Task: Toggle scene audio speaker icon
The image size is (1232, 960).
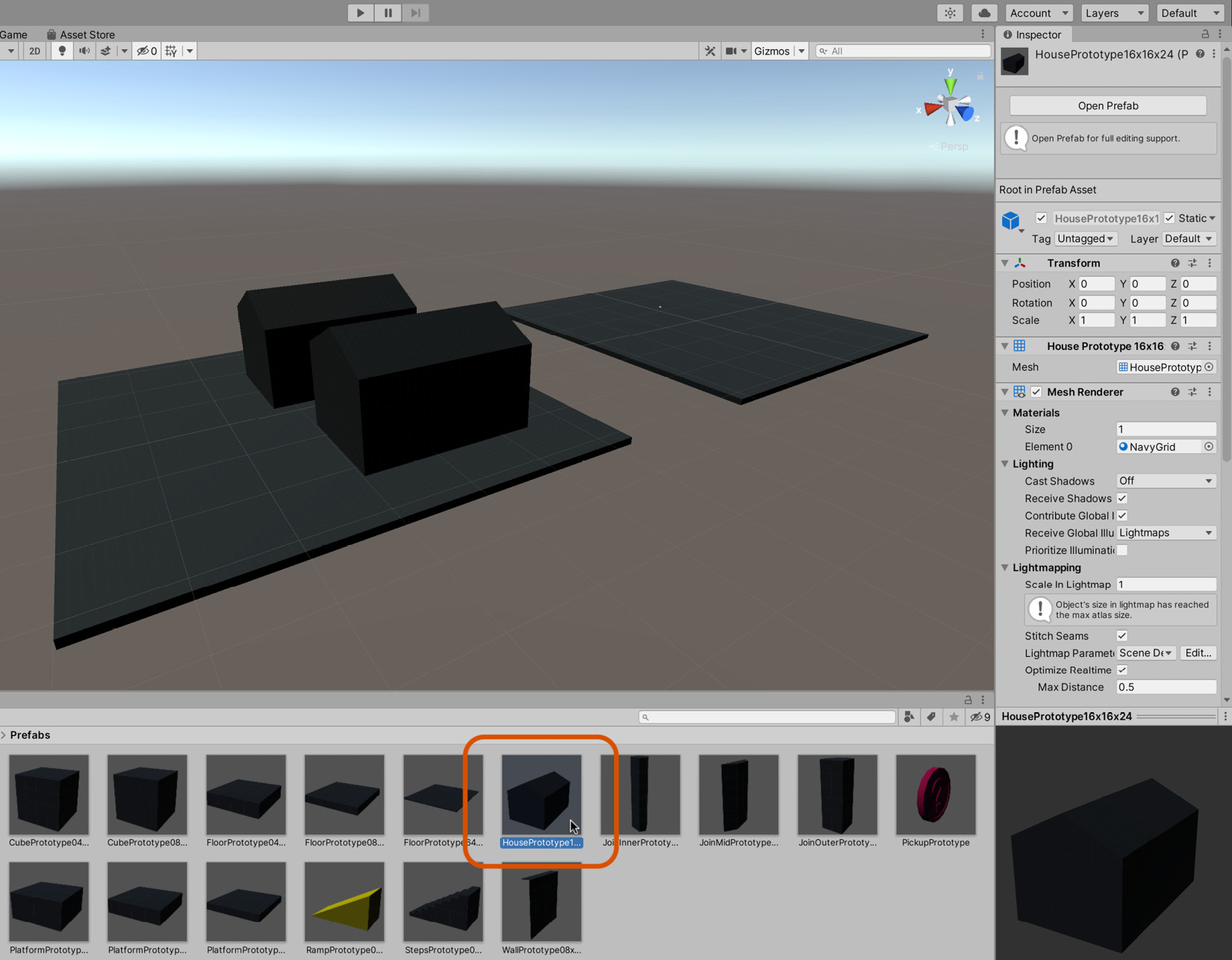Action: click(84, 51)
